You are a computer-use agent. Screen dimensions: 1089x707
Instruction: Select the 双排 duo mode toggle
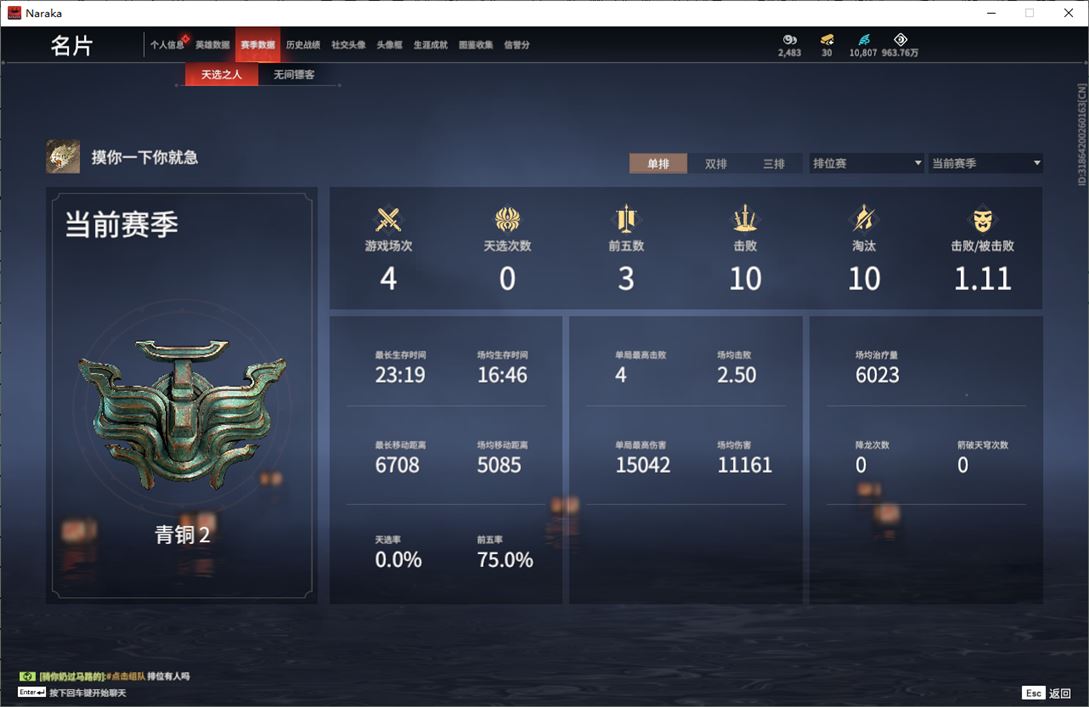coord(715,163)
